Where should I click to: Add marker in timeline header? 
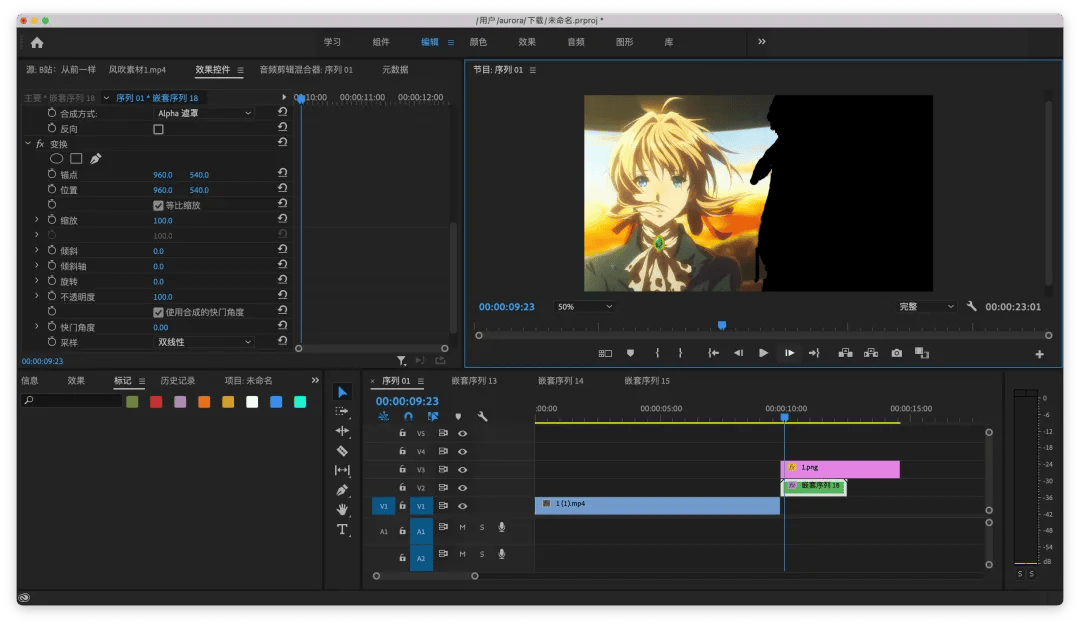click(x=458, y=416)
